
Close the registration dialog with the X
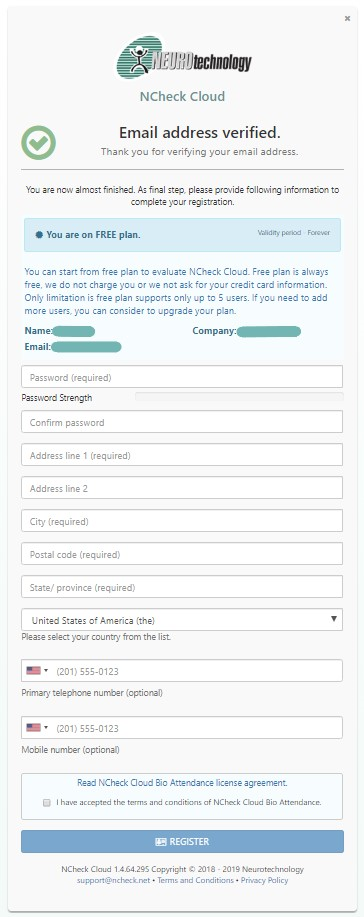coord(347,19)
